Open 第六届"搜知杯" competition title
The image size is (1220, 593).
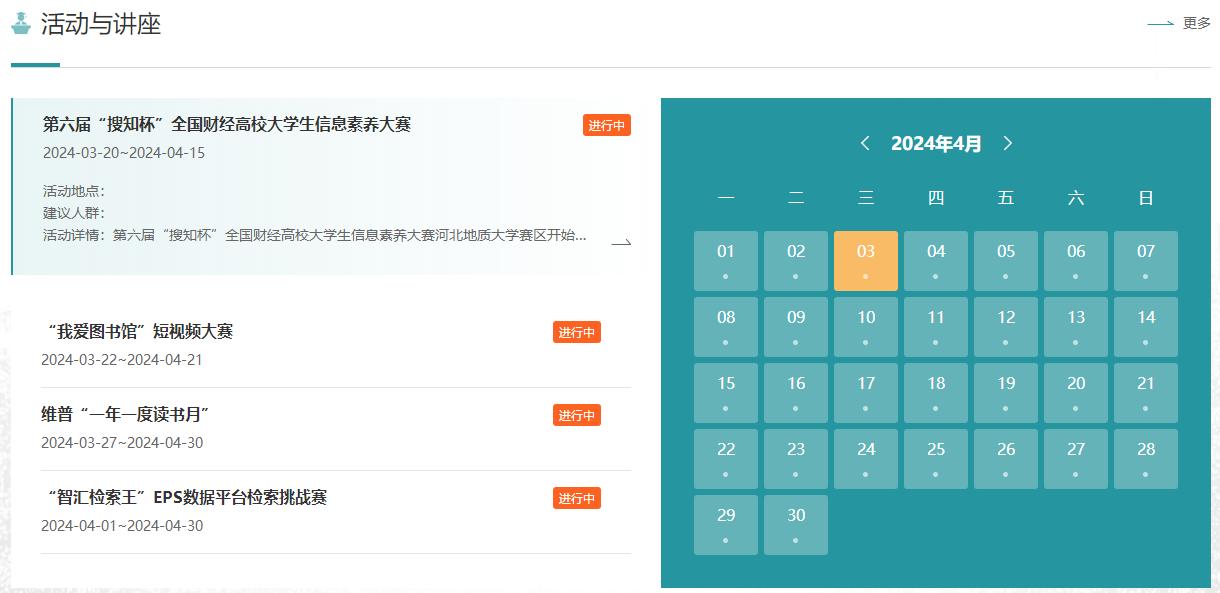click(227, 124)
